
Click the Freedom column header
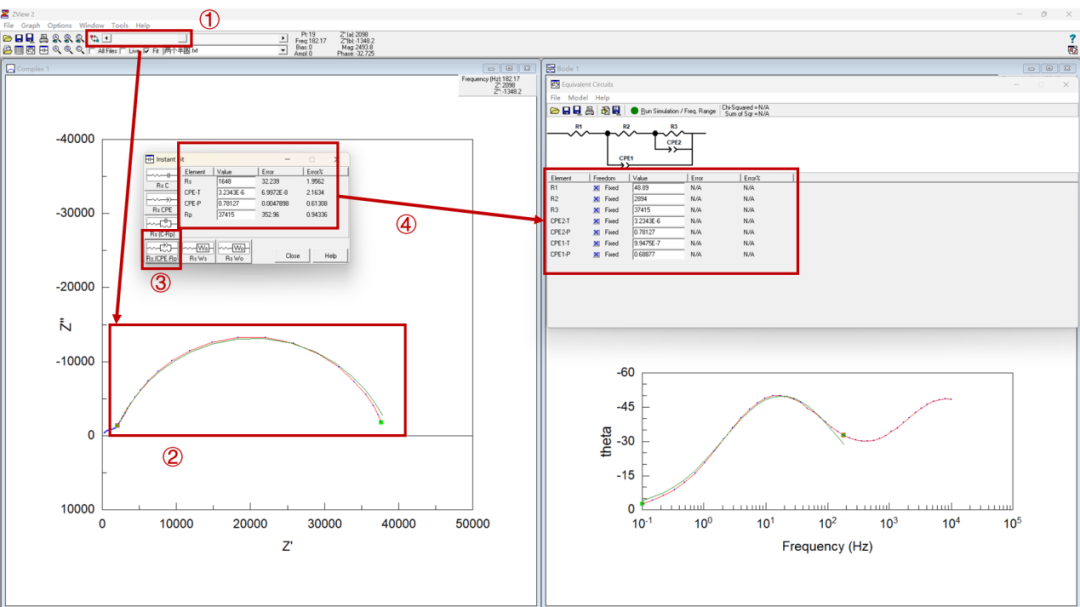point(609,178)
